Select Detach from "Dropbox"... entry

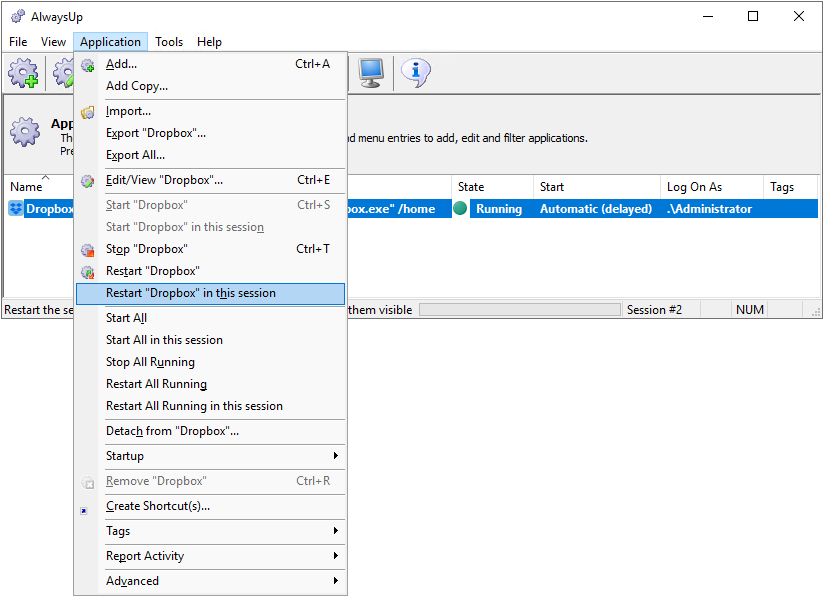click(x=210, y=431)
